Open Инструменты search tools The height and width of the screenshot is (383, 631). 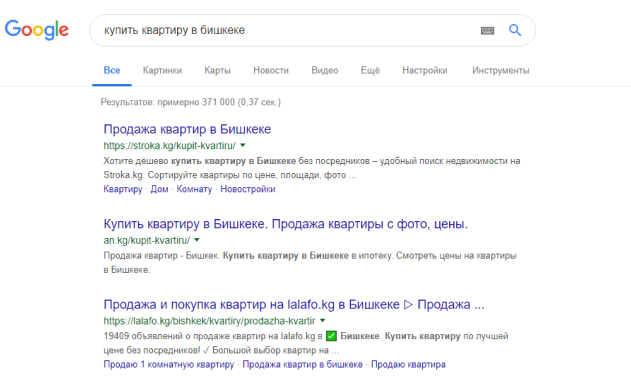501,70
